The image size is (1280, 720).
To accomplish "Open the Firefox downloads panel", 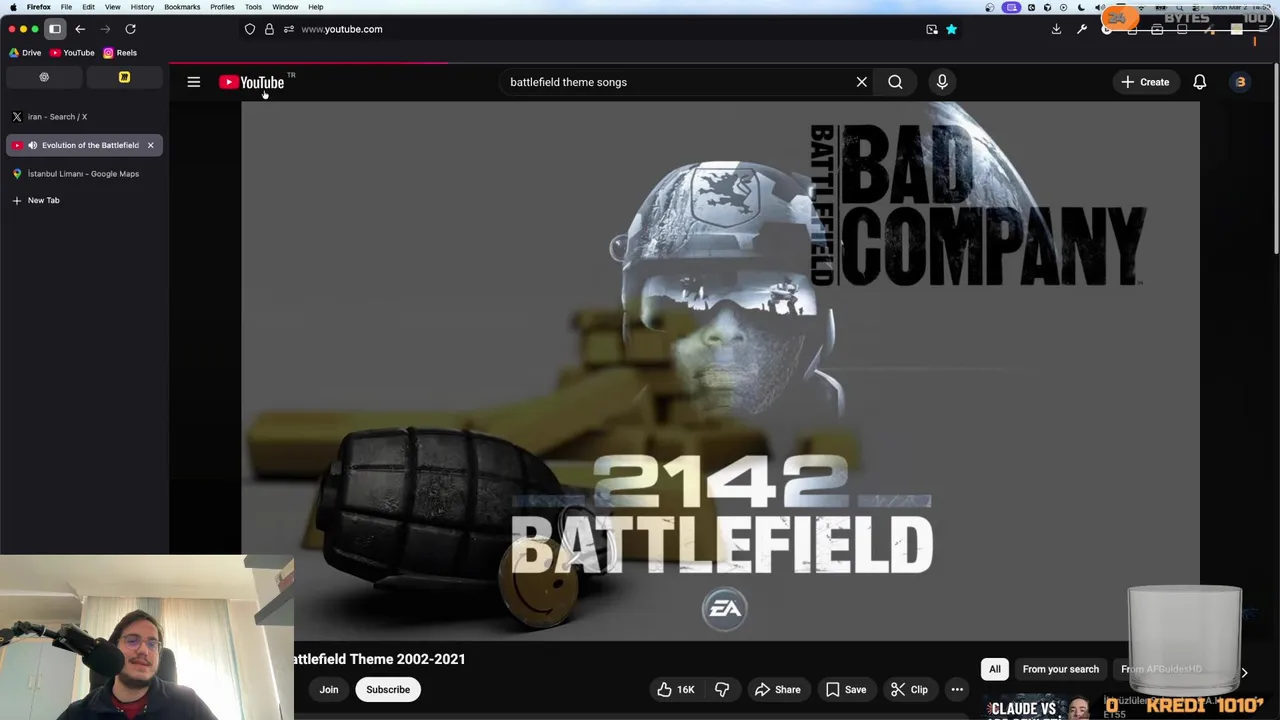I will point(1056,29).
